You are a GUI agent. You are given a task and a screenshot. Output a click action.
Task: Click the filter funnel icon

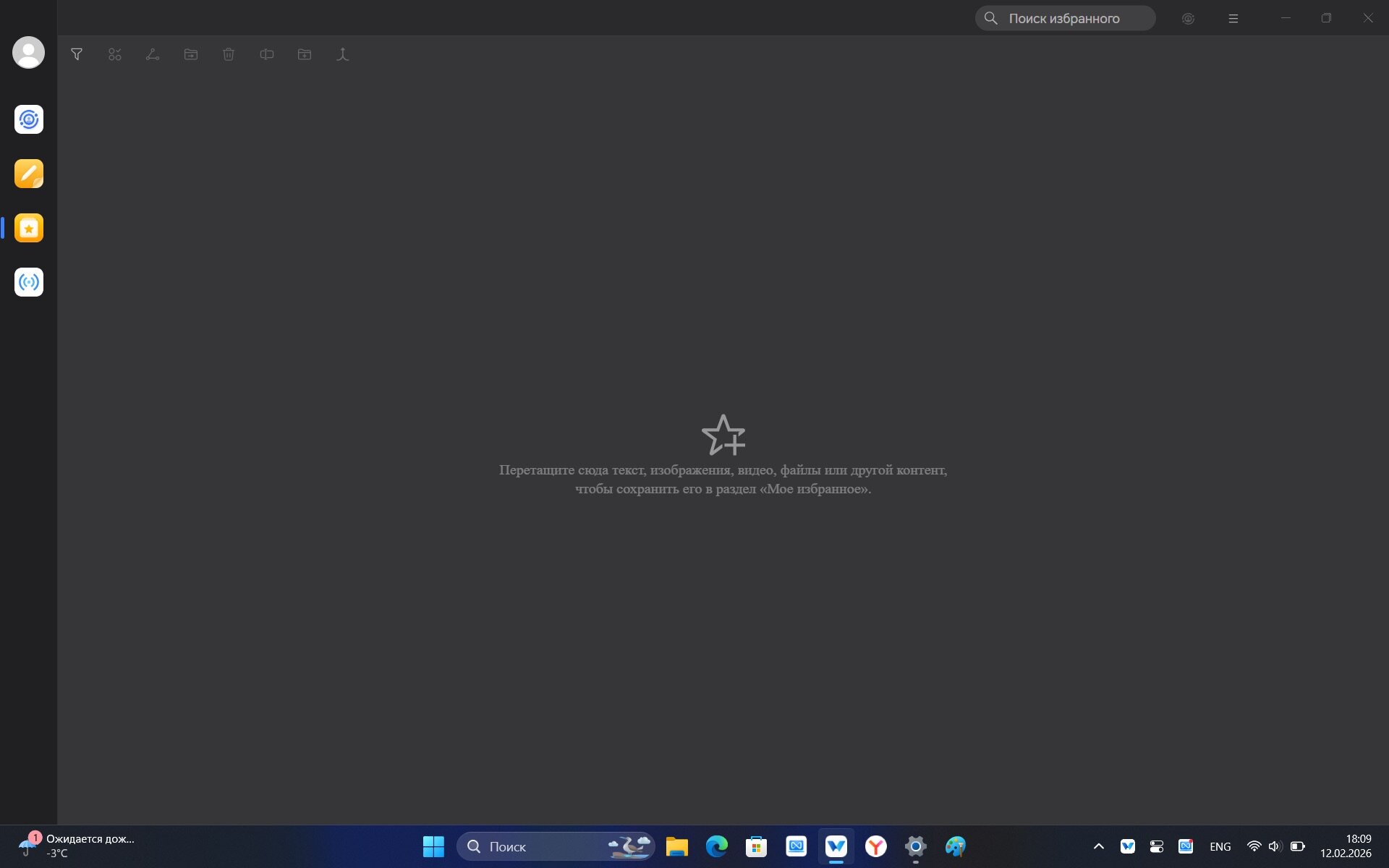point(77,54)
